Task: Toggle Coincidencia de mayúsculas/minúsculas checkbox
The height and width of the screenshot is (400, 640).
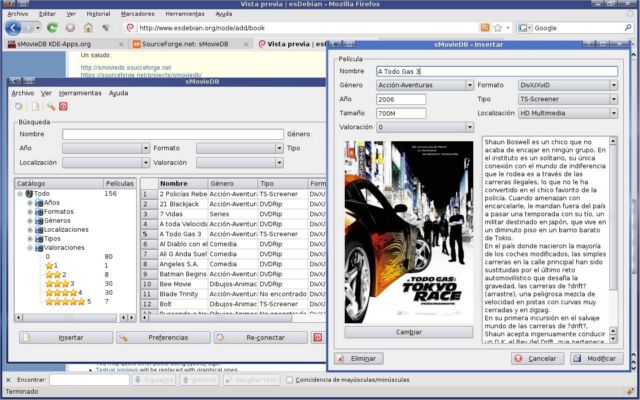Action: click(289, 380)
